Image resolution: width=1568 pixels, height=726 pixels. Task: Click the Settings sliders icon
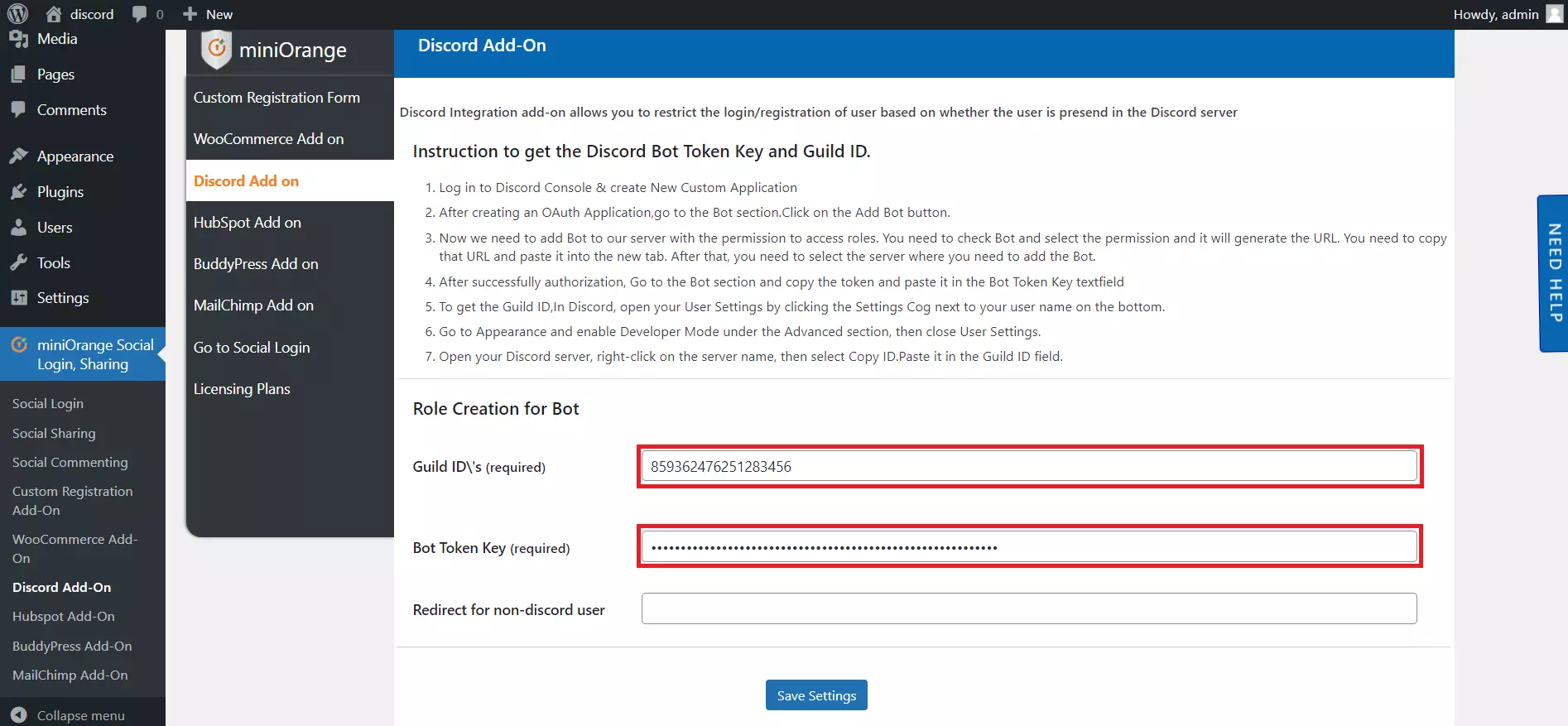tap(19, 298)
